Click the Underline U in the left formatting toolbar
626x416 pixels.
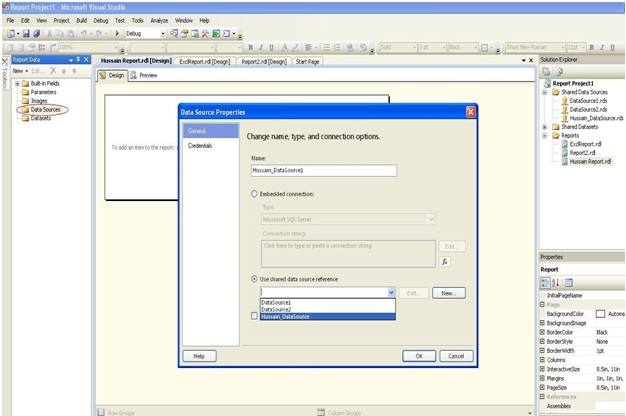271,48
